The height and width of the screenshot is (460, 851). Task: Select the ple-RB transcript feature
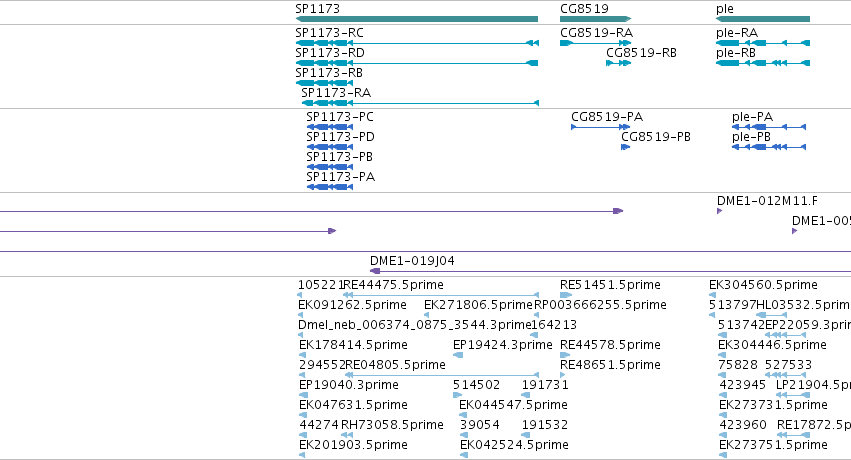763,63
